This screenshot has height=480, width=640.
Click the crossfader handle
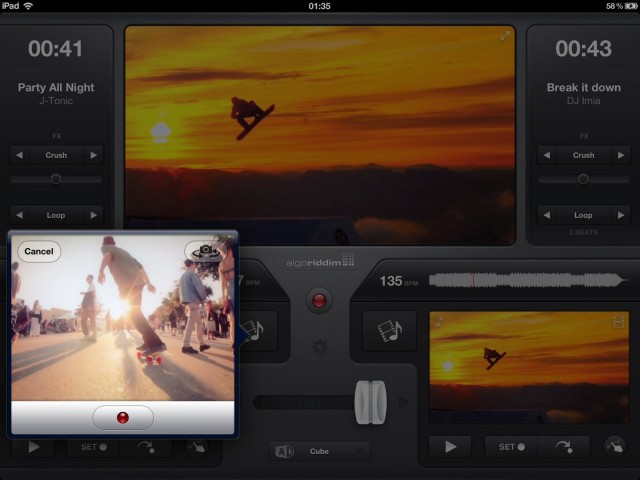click(370, 402)
